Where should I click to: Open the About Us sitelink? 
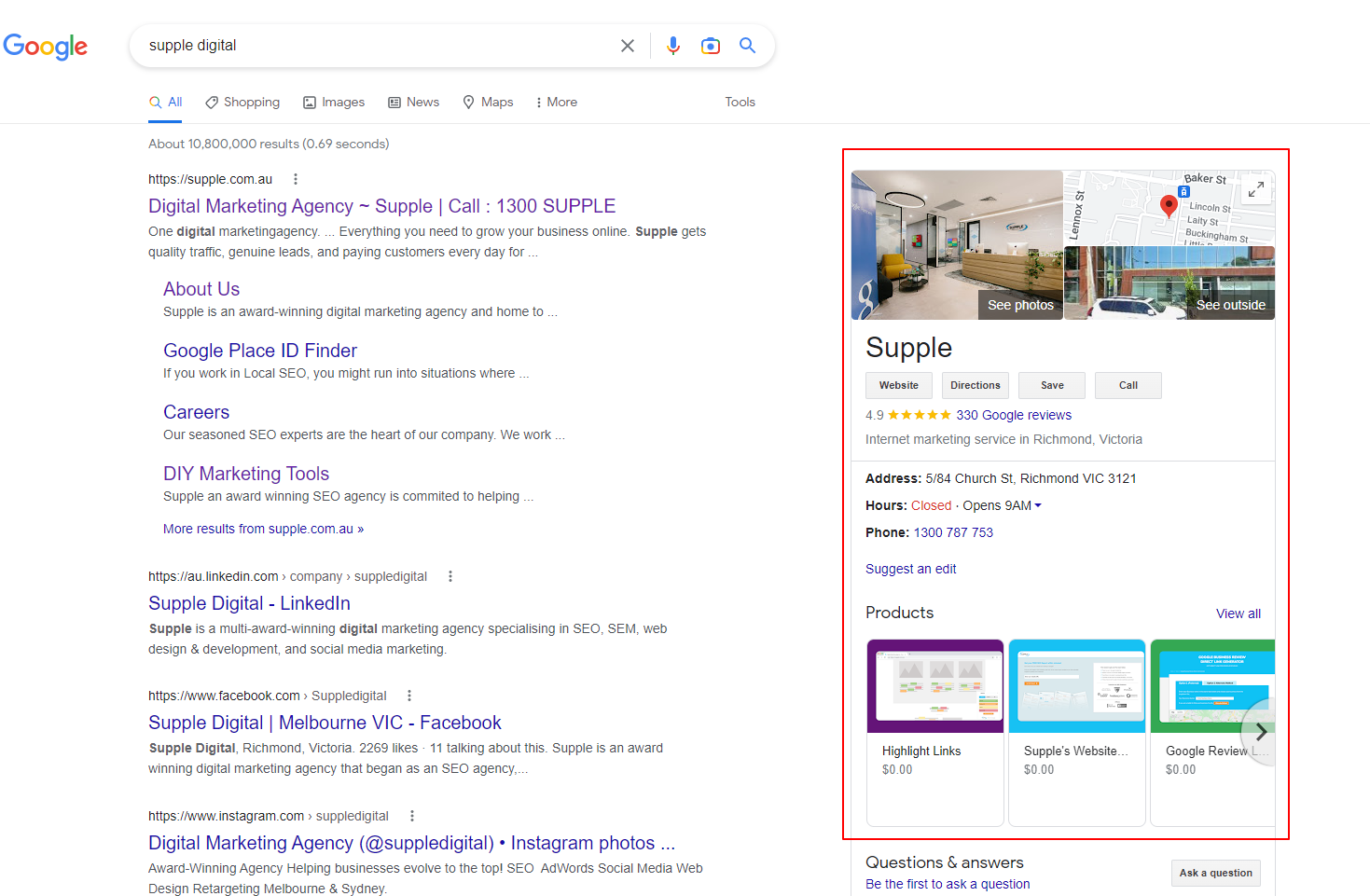[x=201, y=289]
